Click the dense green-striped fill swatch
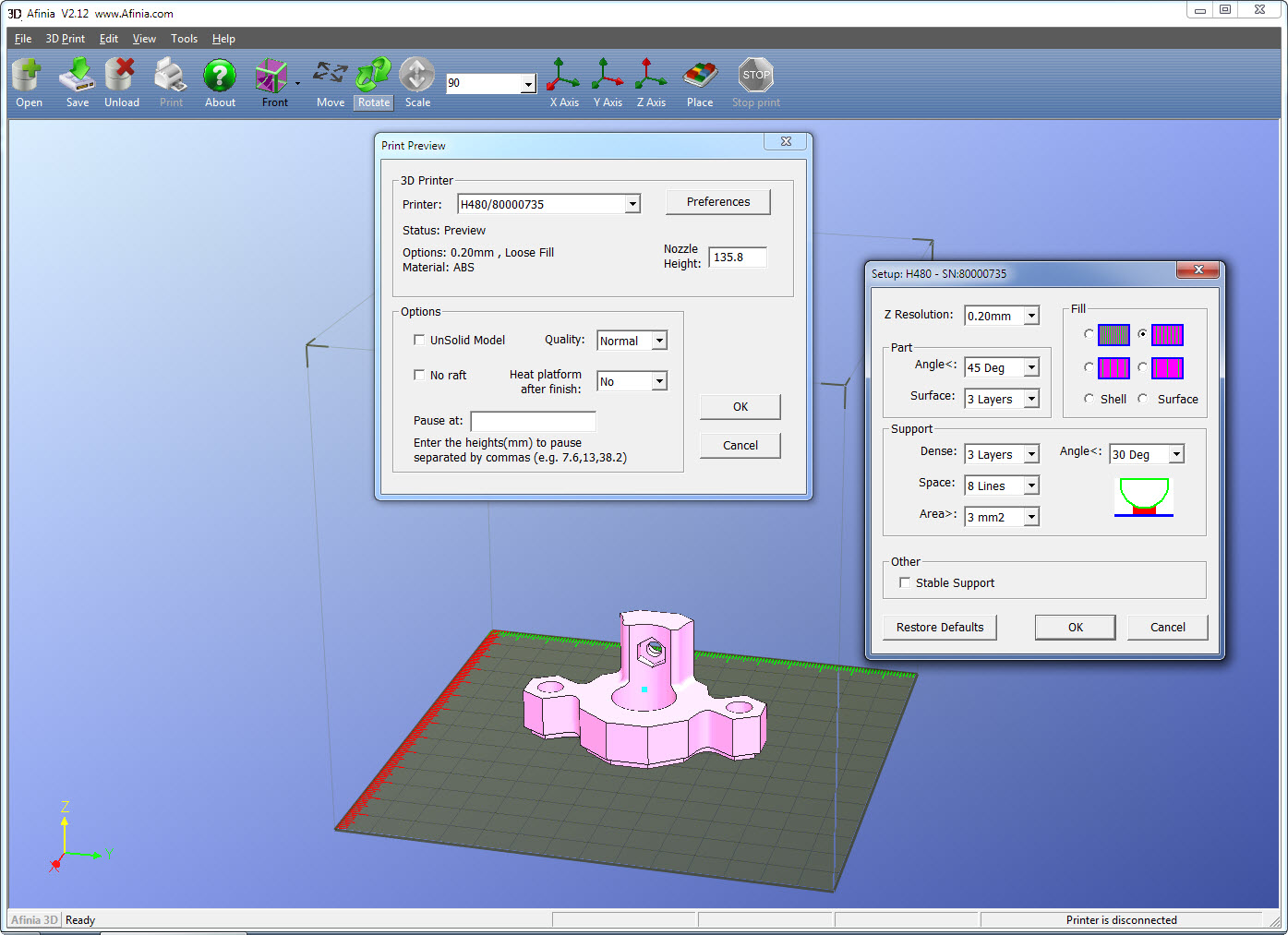The width and height of the screenshot is (1288, 935). (1167, 335)
